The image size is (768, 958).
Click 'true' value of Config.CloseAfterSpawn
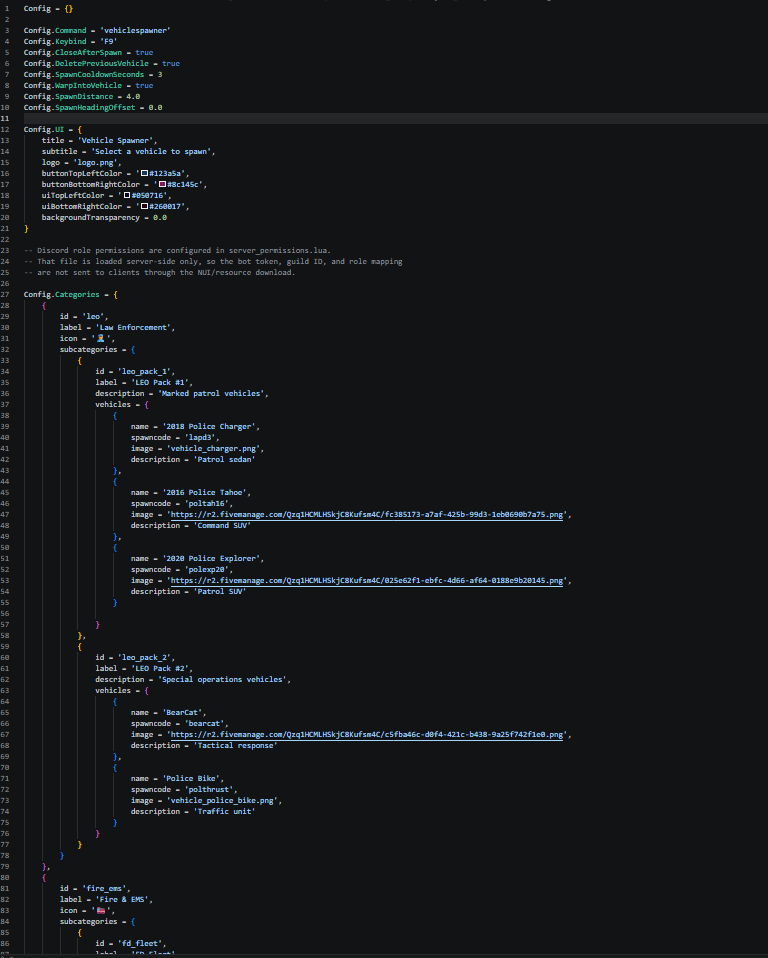pos(144,53)
